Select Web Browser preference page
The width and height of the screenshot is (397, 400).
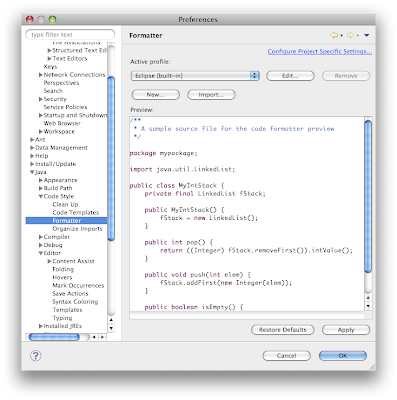(62, 123)
